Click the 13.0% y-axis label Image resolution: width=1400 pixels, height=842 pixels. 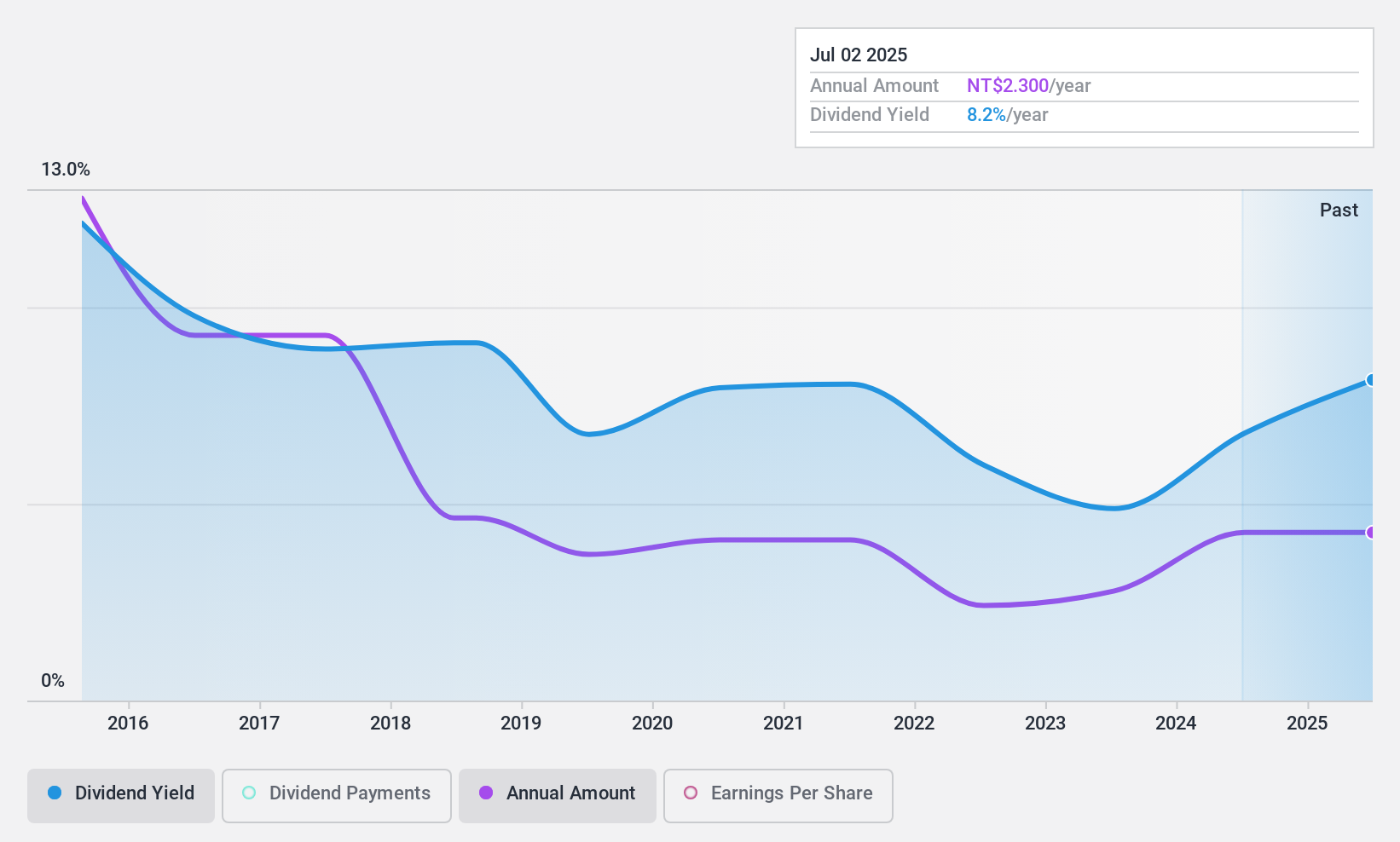(66, 170)
